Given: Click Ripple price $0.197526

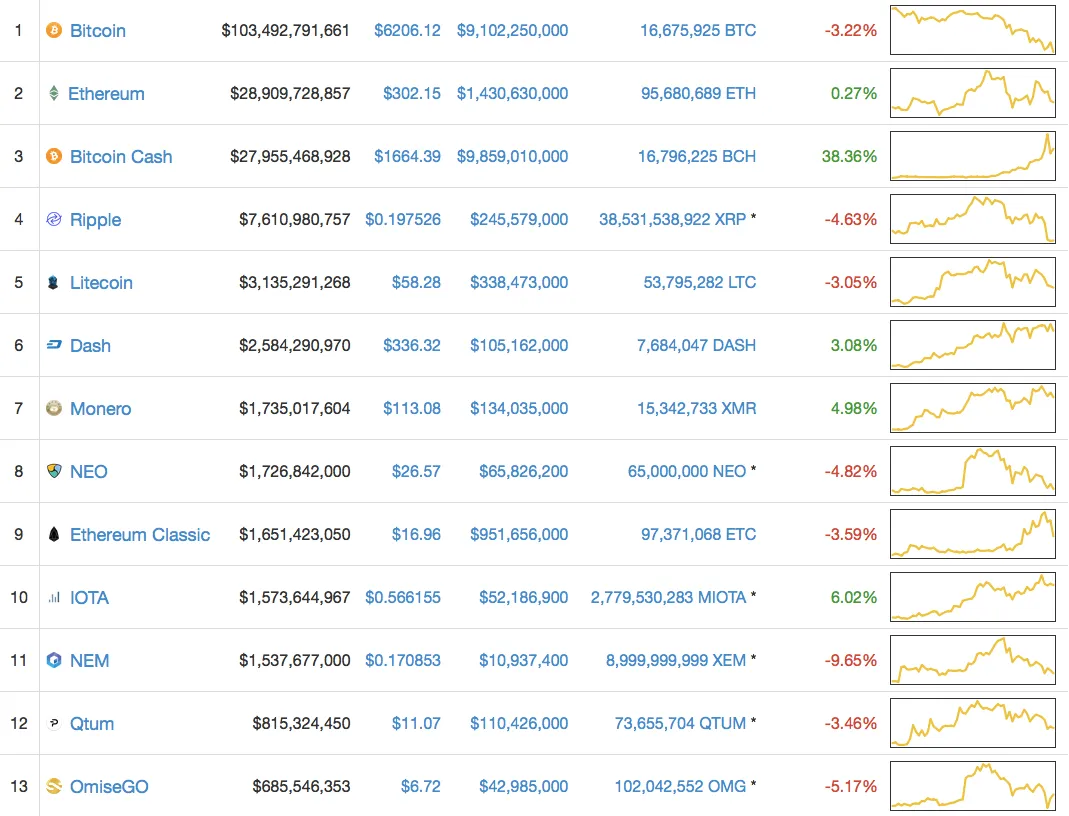Looking at the screenshot, I should tap(403, 219).
